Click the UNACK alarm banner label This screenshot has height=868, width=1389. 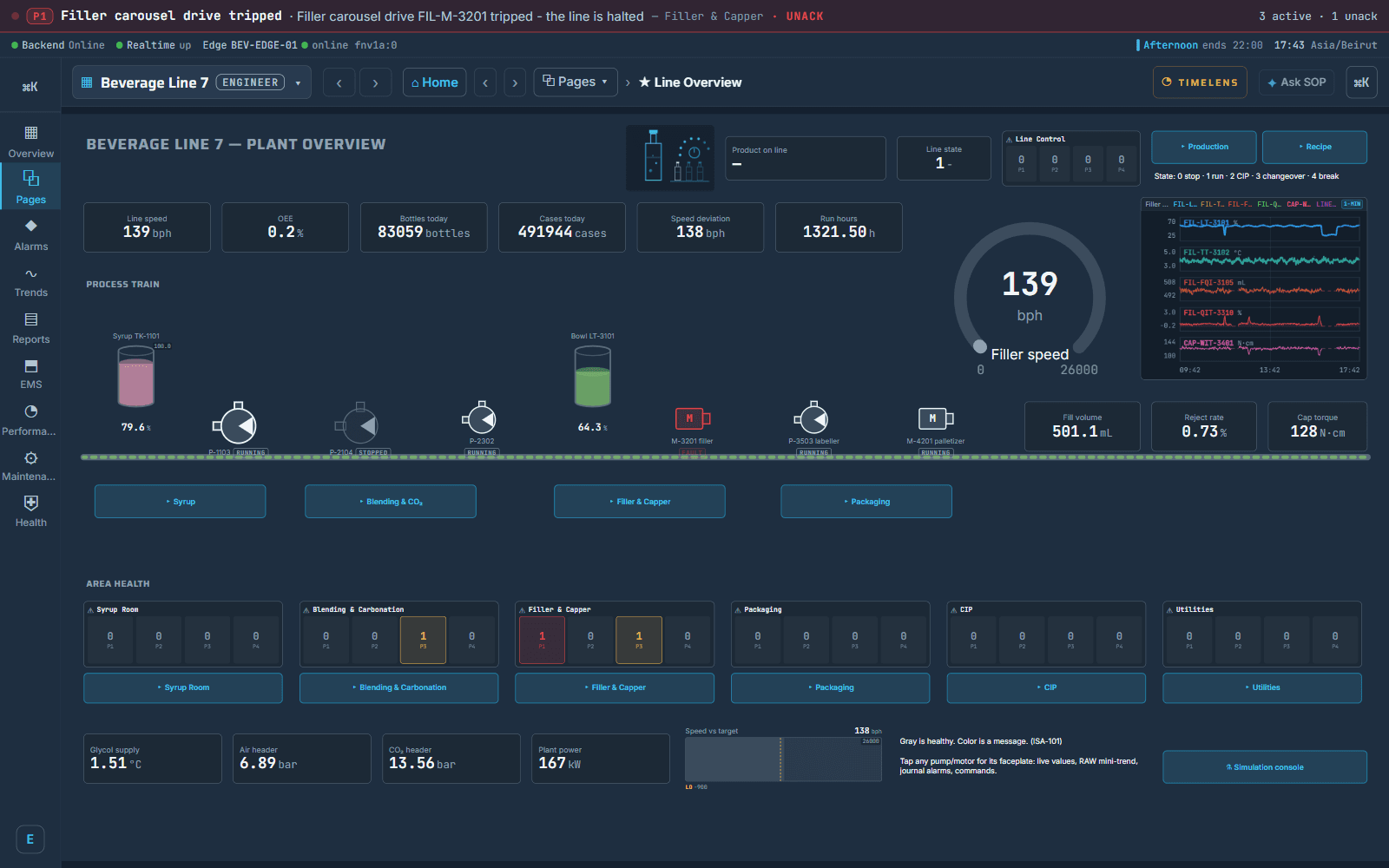[x=805, y=16]
